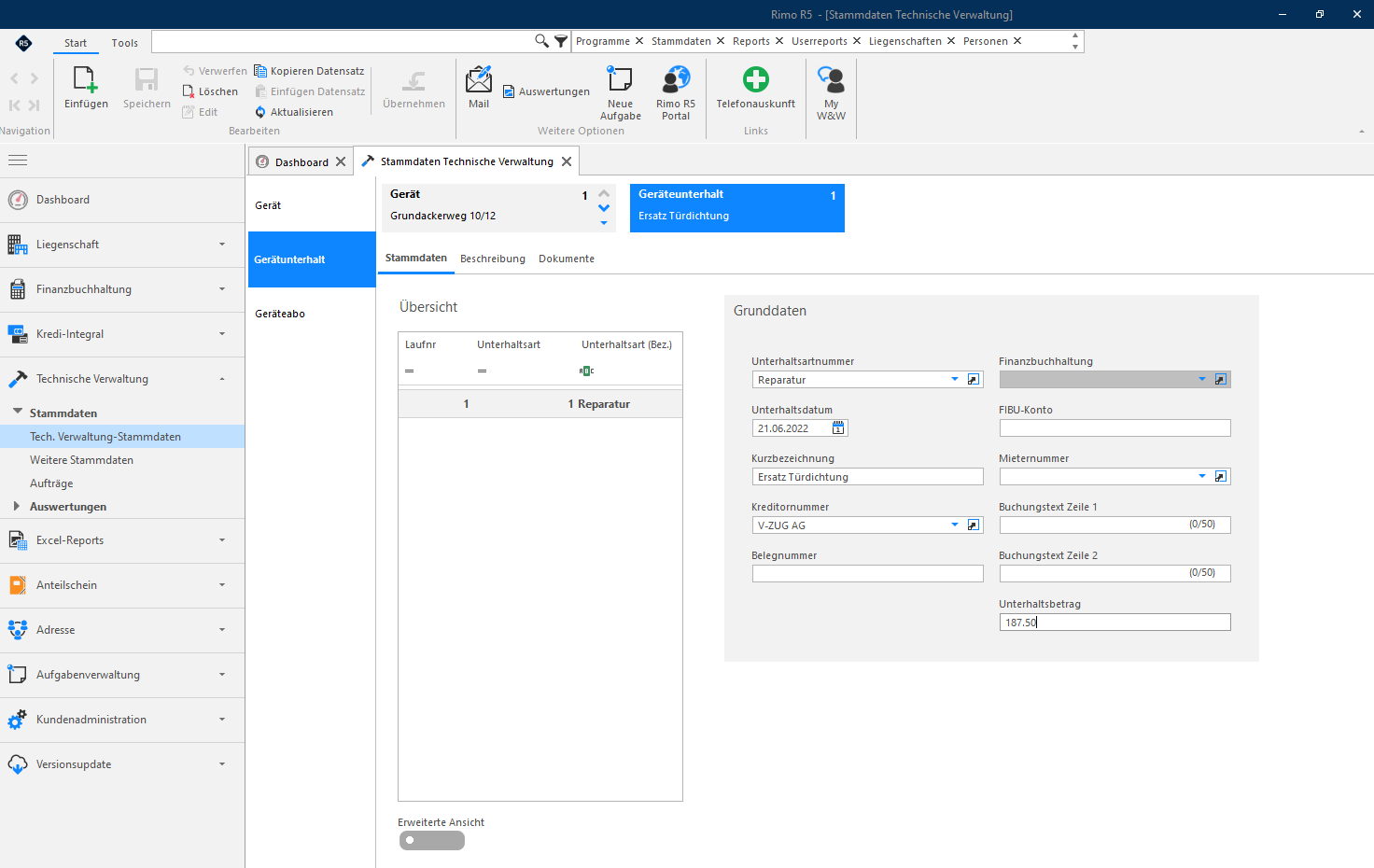
Task: Open Auswertungen in Weitere Optionen
Action: pyautogui.click(x=546, y=91)
